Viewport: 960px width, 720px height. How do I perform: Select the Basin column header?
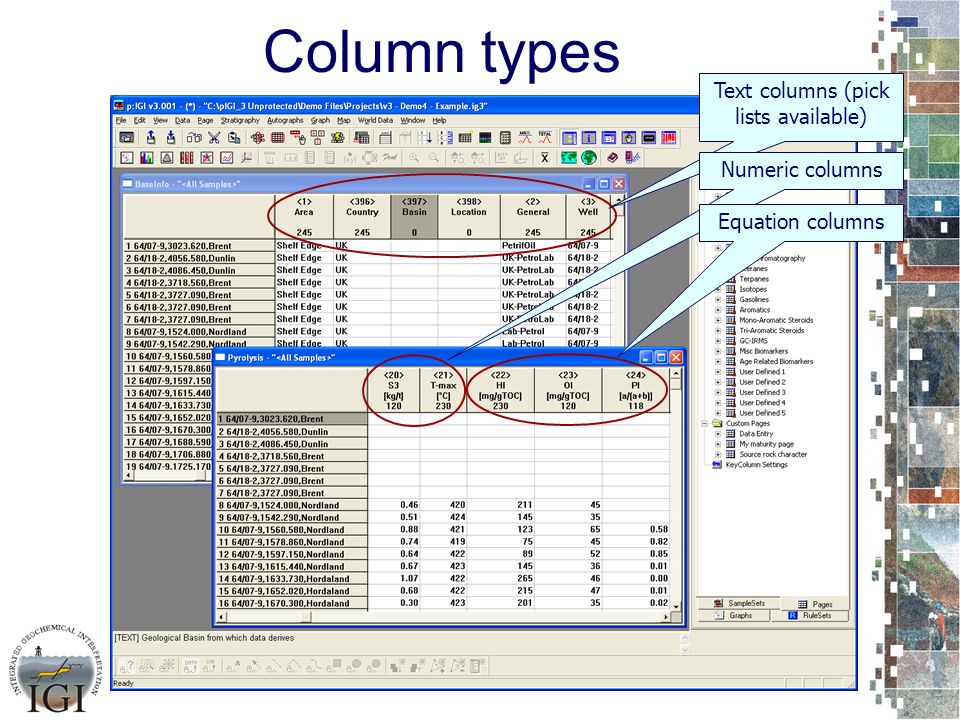tap(414, 217)
